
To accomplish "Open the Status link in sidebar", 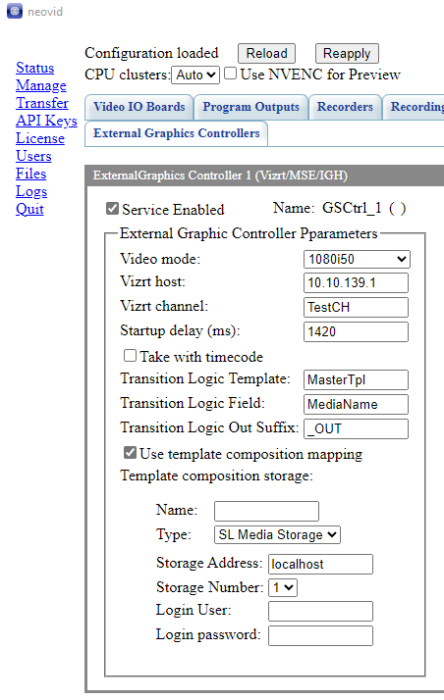I will [x=35, y=68].
